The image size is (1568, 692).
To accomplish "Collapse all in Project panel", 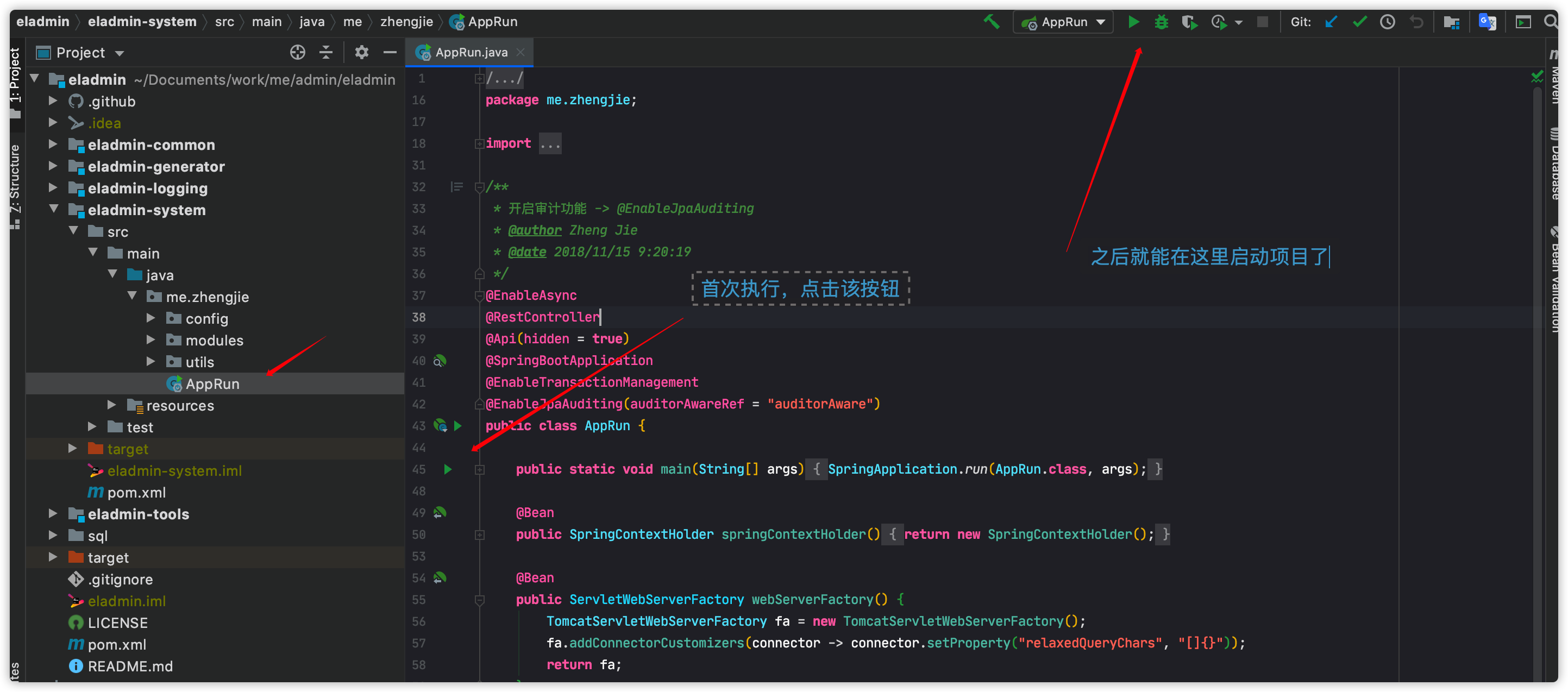I will pyautogui.click(x=325, y=52).
